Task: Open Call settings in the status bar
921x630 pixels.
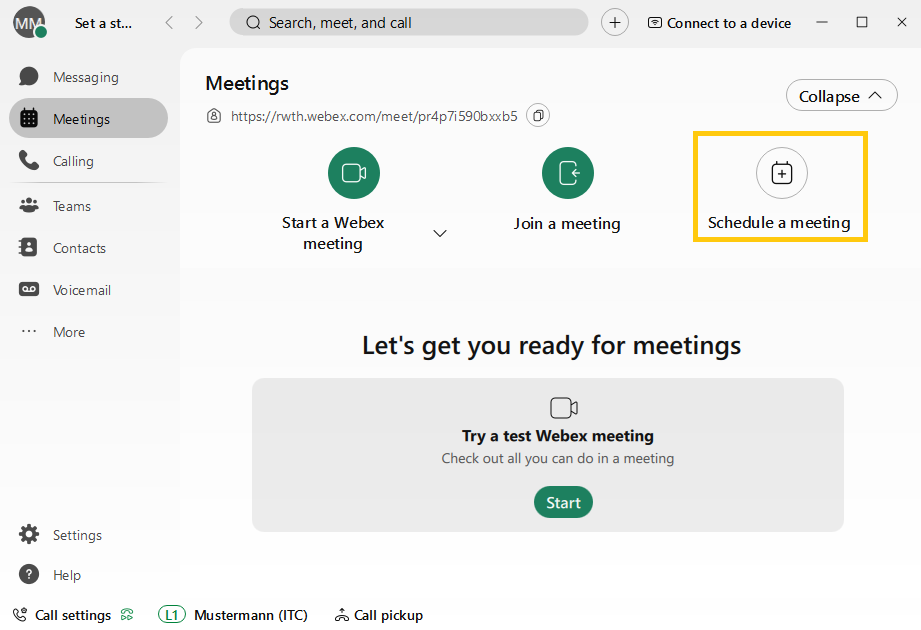Action: 72,615
